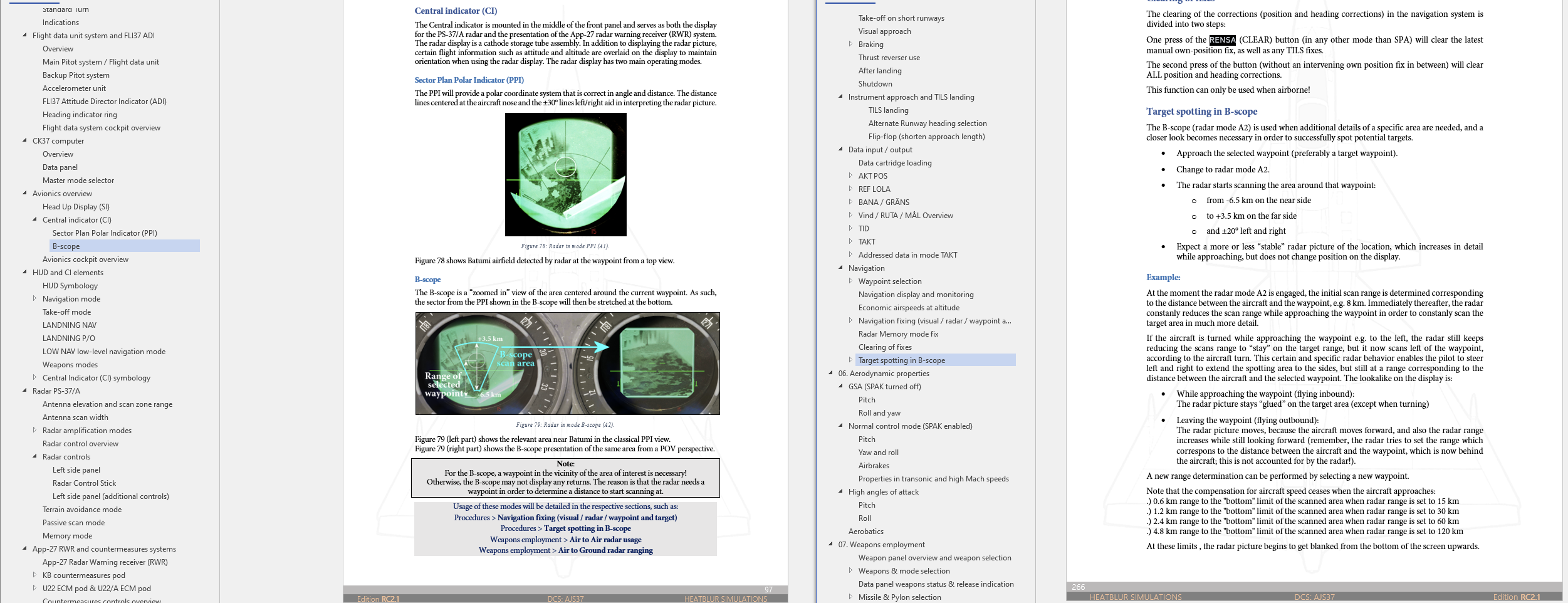Open Antenna scan width bookmark

coord(75,417)
